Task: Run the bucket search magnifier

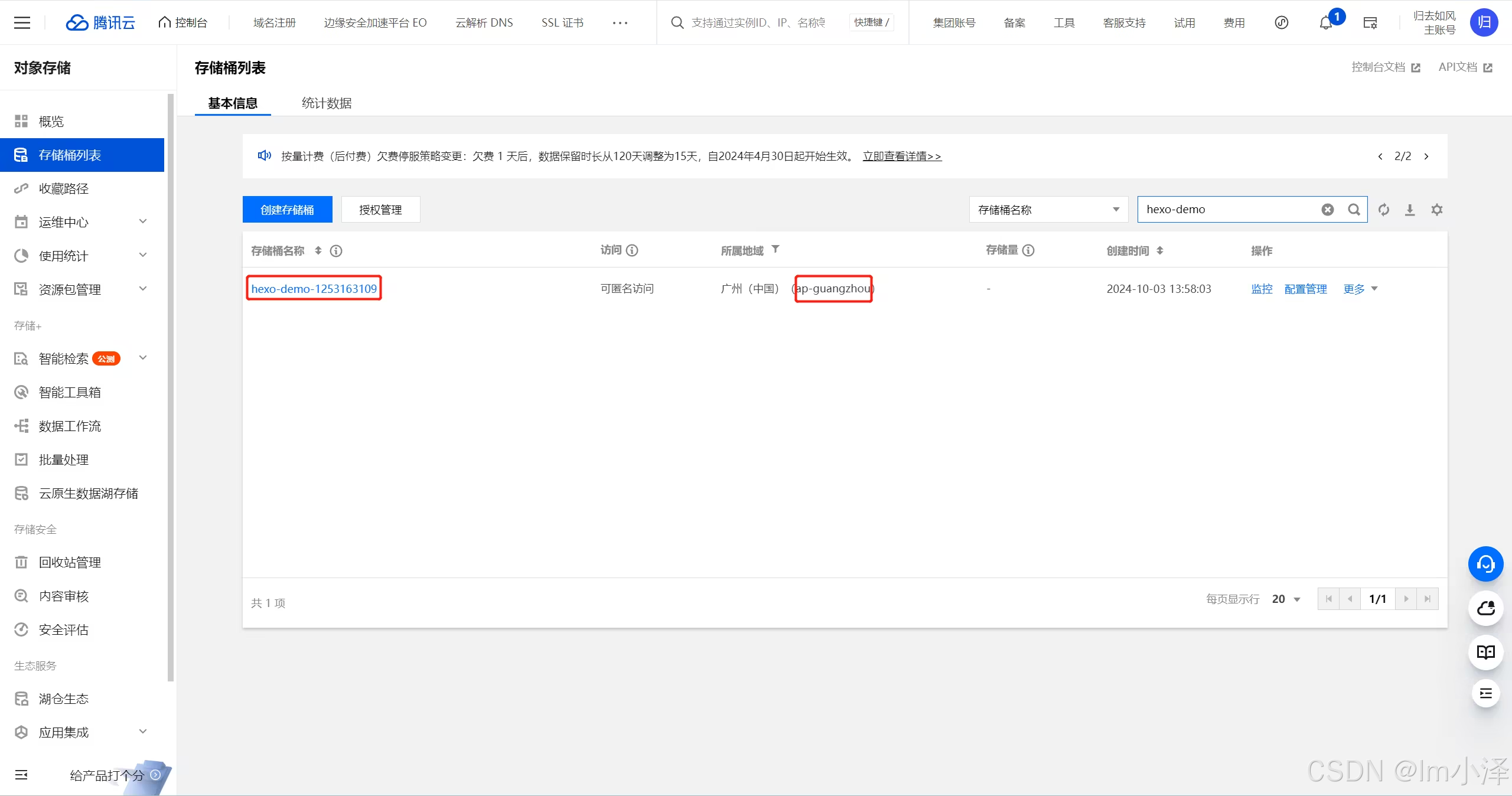Action: click(1354, 210)
